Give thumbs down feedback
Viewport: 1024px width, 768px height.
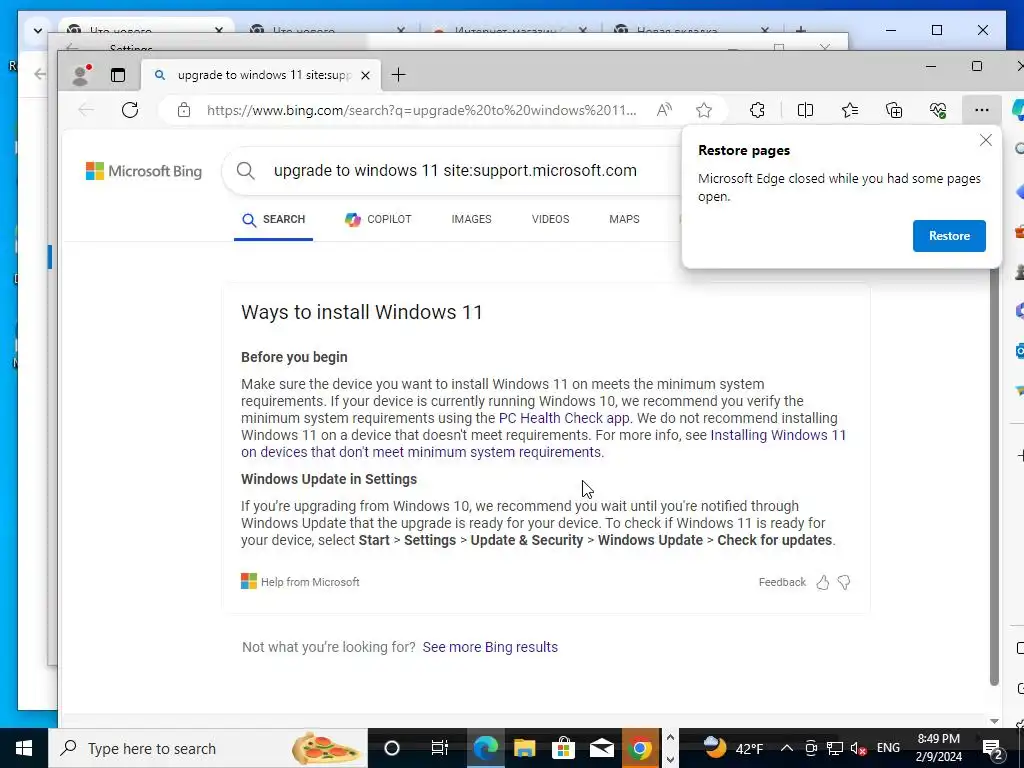point(844,583)
